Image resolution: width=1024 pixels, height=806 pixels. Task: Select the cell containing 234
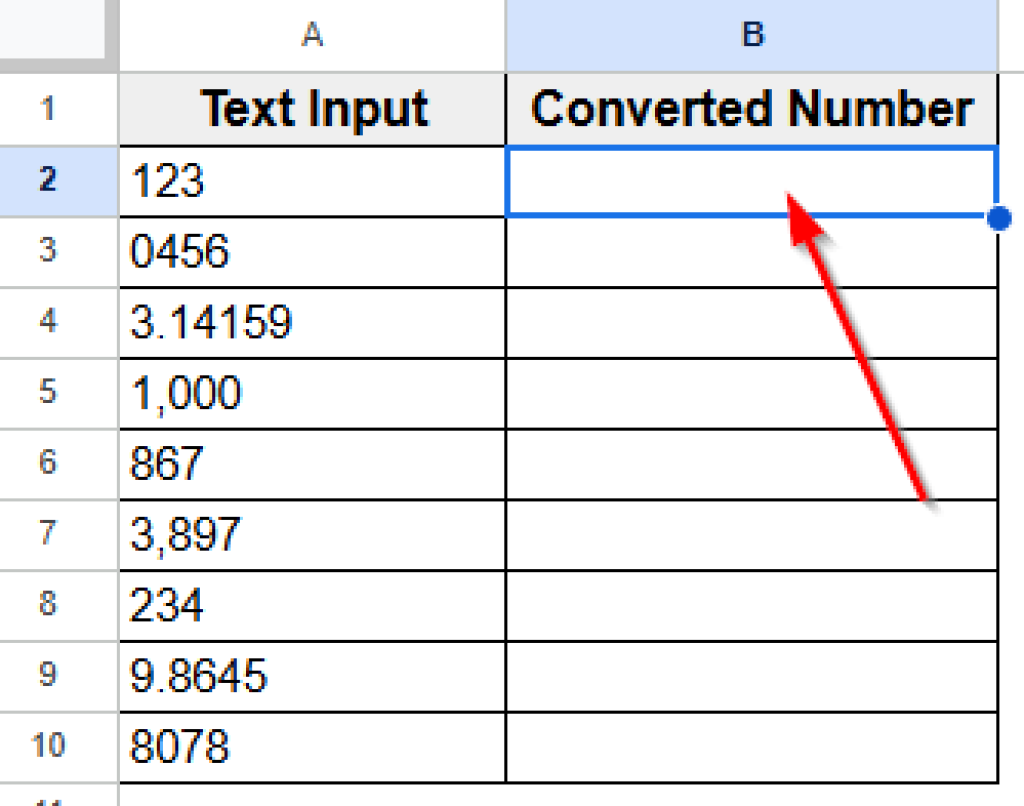[310, 604]
